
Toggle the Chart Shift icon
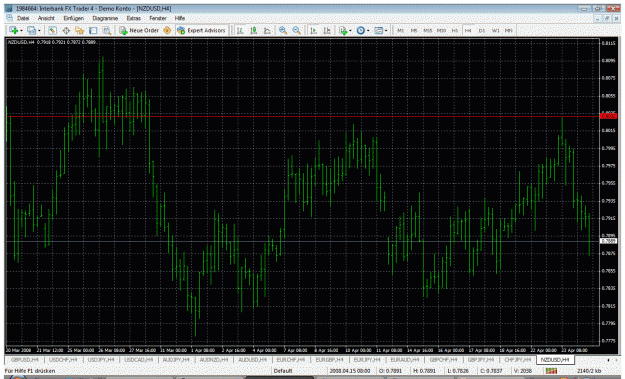pyautogui.click(x=327, y=30)
